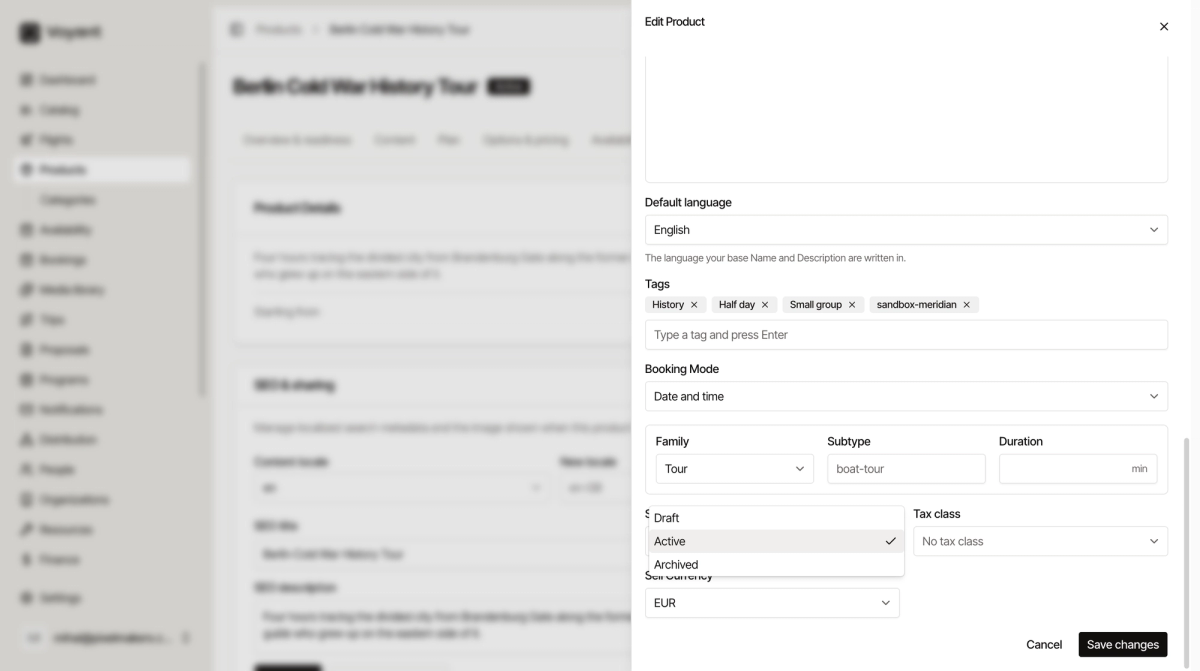
Task: Click the Subtype input field
Action: [x=906, y=469]
